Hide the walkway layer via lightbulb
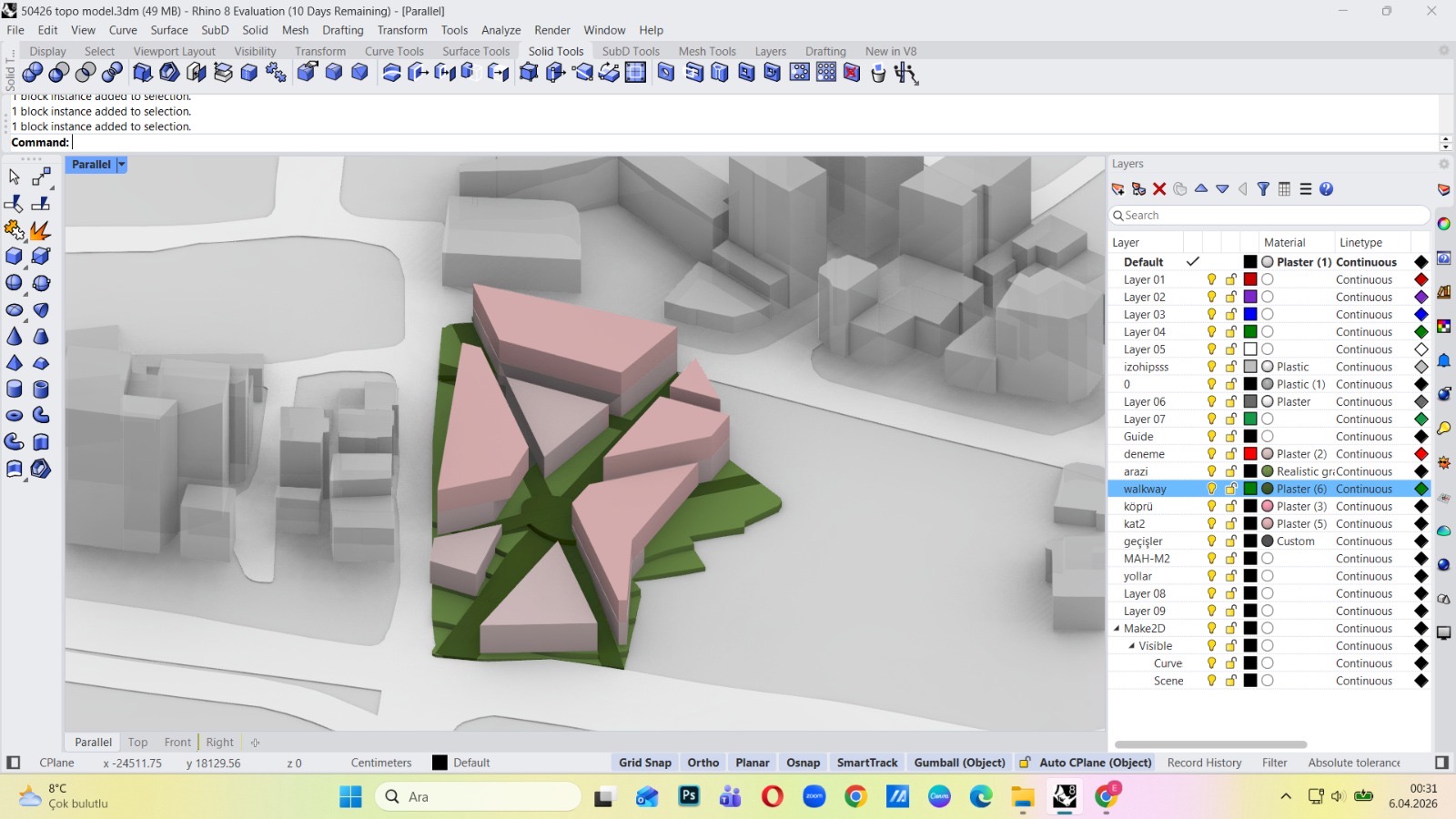This screenshot has height=819, width=1456. [1211, 489]
